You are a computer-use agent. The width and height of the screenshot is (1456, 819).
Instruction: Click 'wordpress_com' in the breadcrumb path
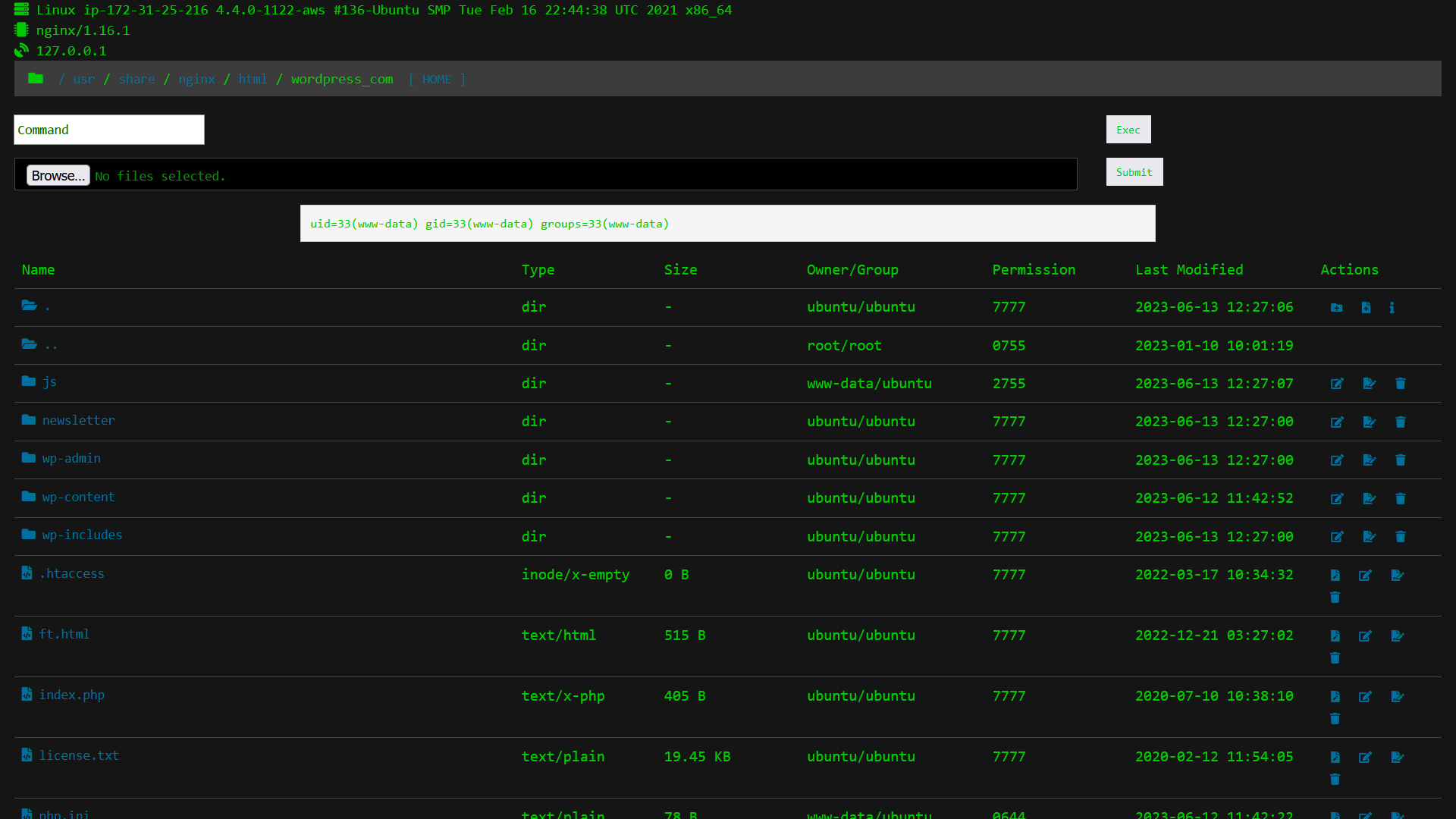(x=342, y=79)
